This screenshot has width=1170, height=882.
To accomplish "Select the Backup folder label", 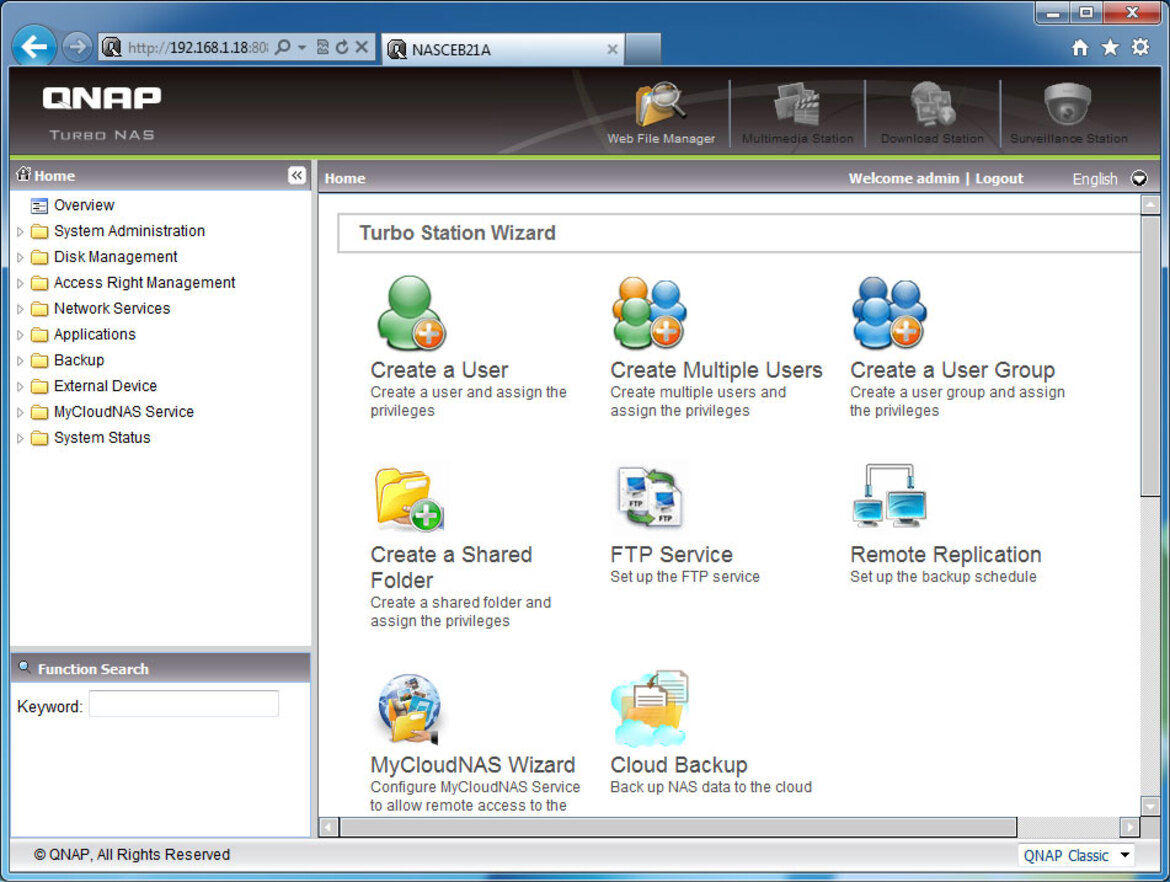I will [79, 360].
